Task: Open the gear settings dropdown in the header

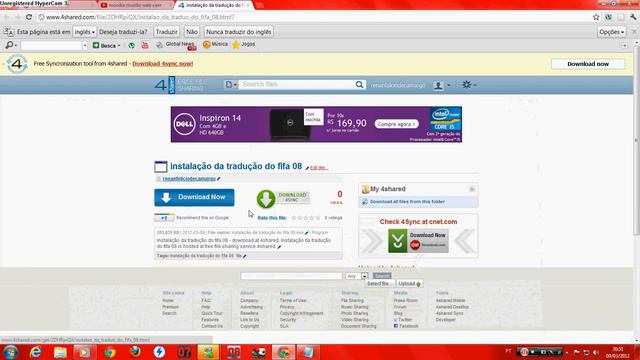Action: (x=469, y=84)
